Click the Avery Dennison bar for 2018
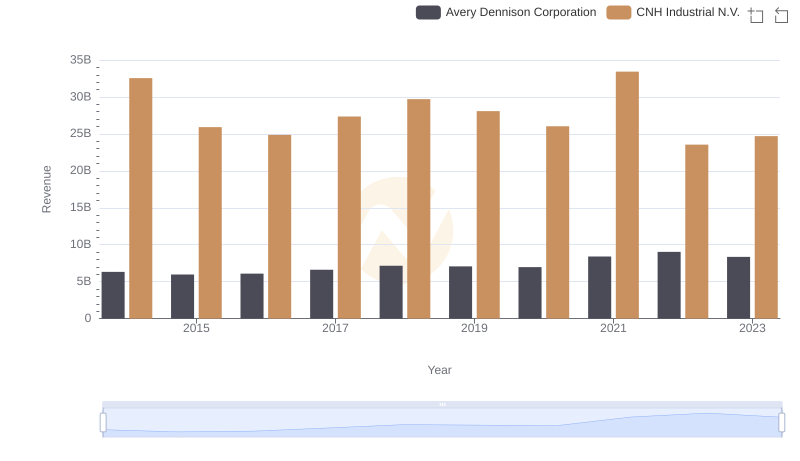 pyautogui.click(x=391, y=292)
